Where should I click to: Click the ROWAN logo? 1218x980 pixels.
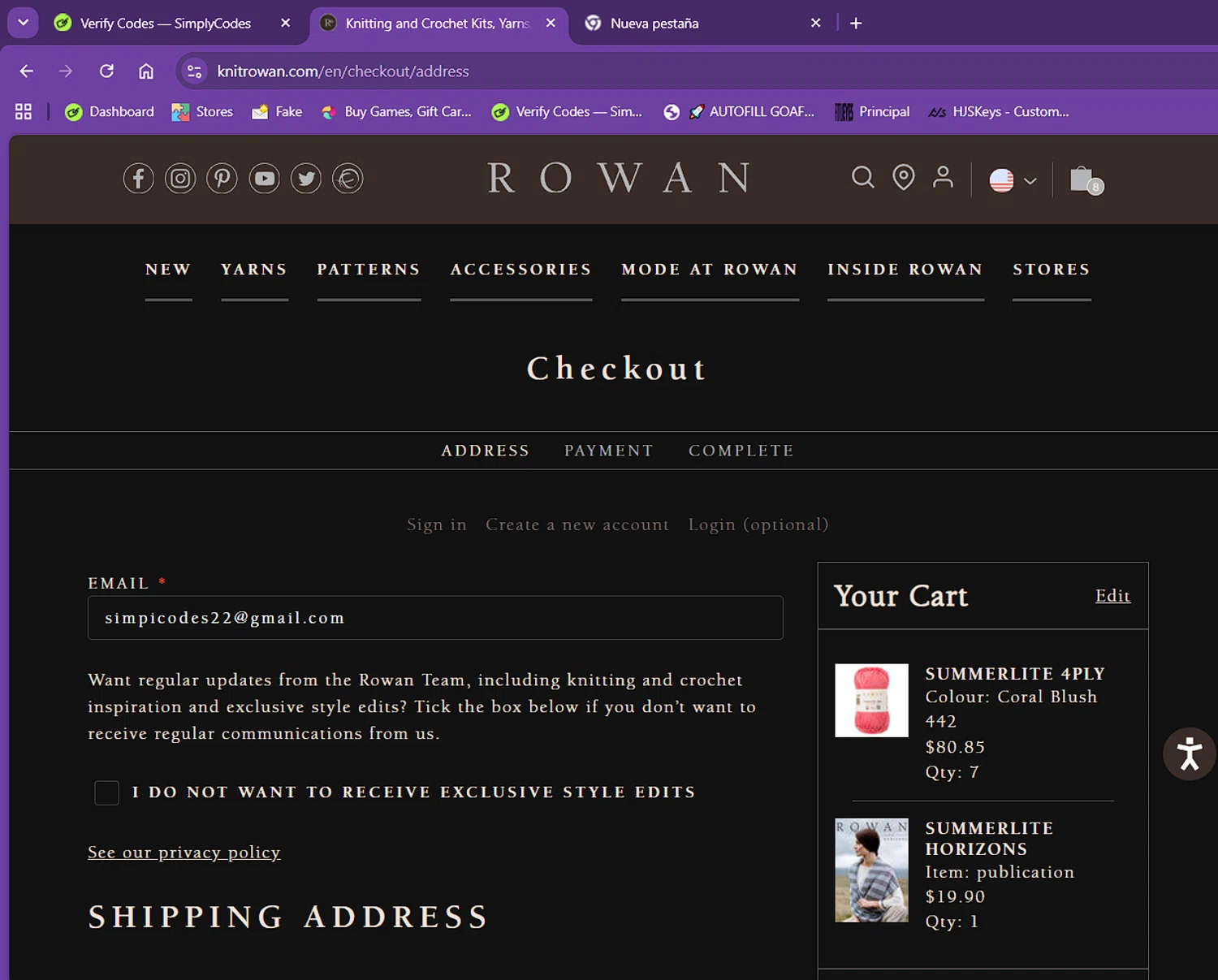point(619,179)
